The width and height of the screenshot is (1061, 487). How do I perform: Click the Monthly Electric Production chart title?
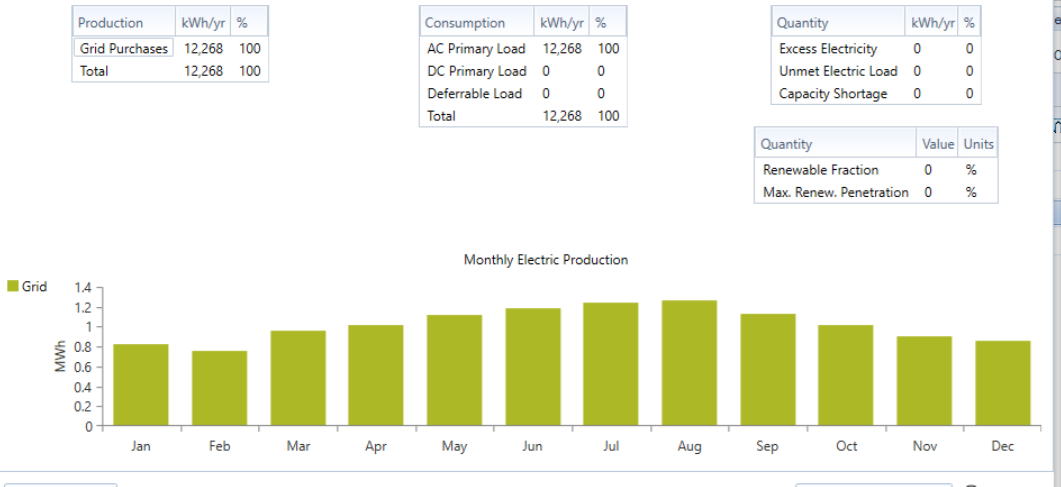click(545, 260)
